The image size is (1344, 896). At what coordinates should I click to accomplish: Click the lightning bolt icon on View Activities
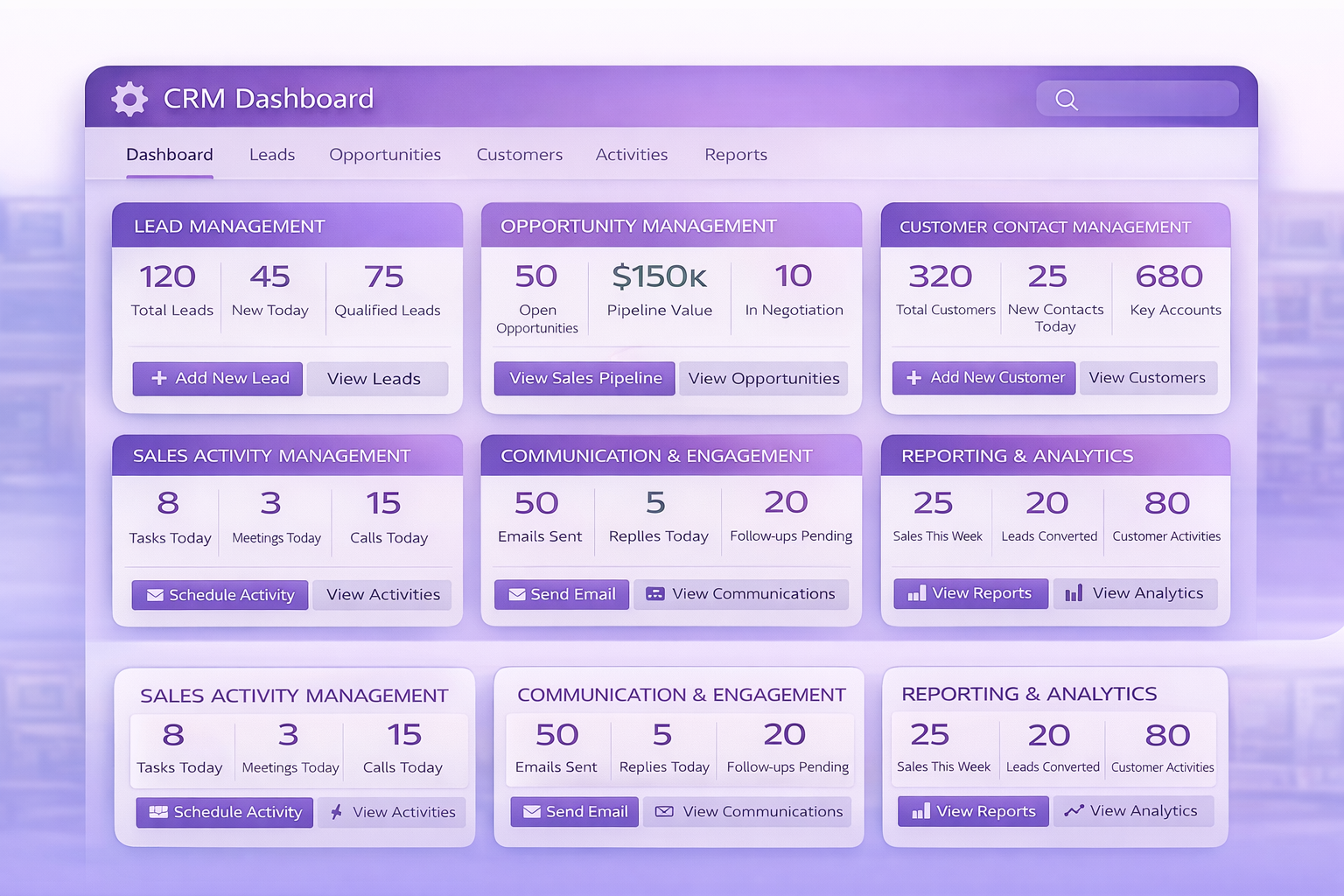coord(336,812)
